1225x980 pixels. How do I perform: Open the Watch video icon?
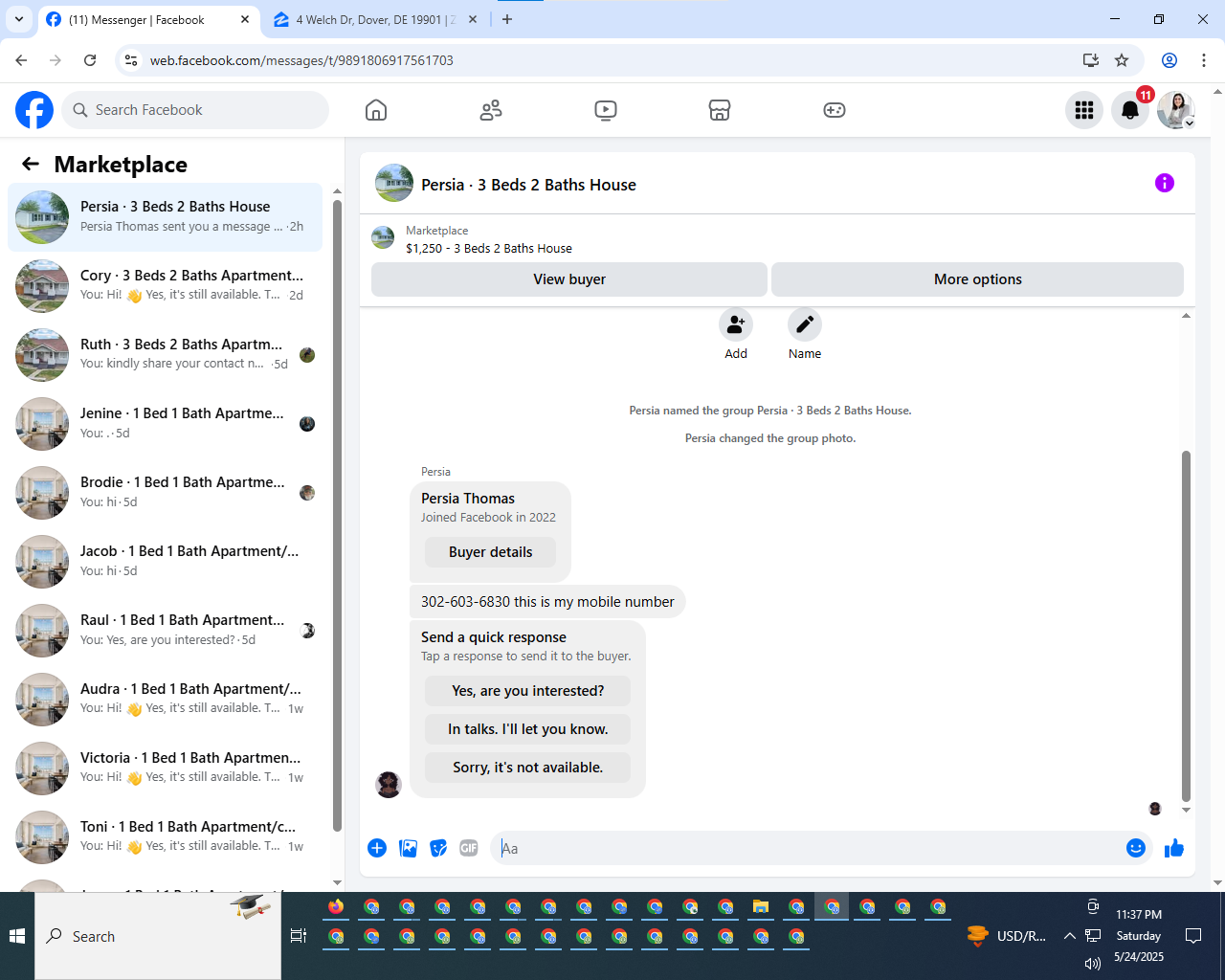pyautogui.click(x=605, y=110)
